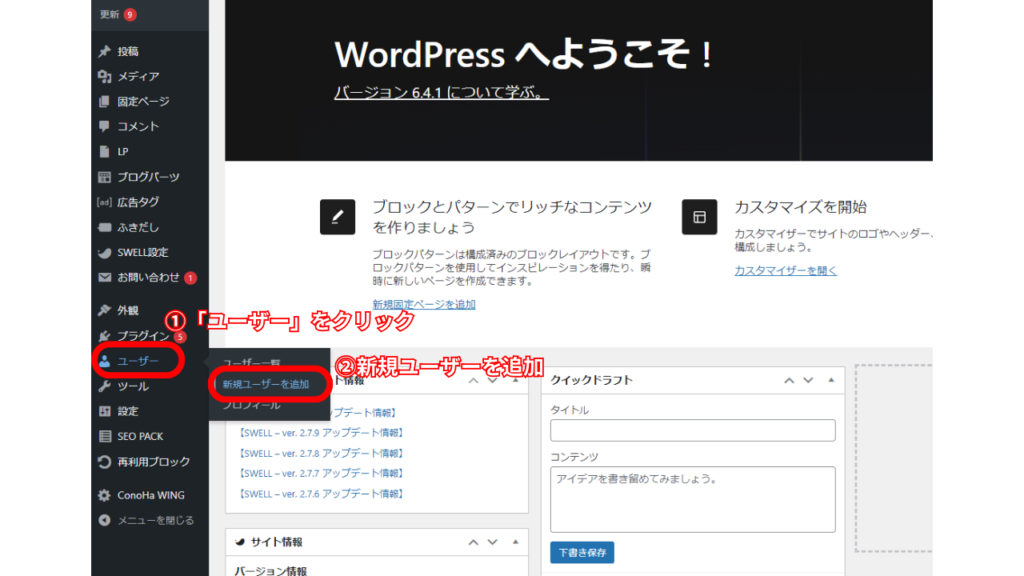Select the 固定ページ pages icon
Viewport: 1024px width, 576px height.
pos(104,101)
